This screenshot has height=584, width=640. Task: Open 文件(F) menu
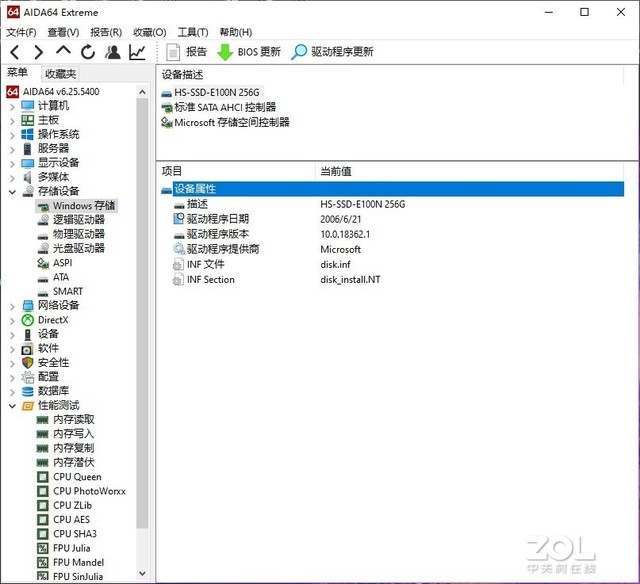pos(21,32)
